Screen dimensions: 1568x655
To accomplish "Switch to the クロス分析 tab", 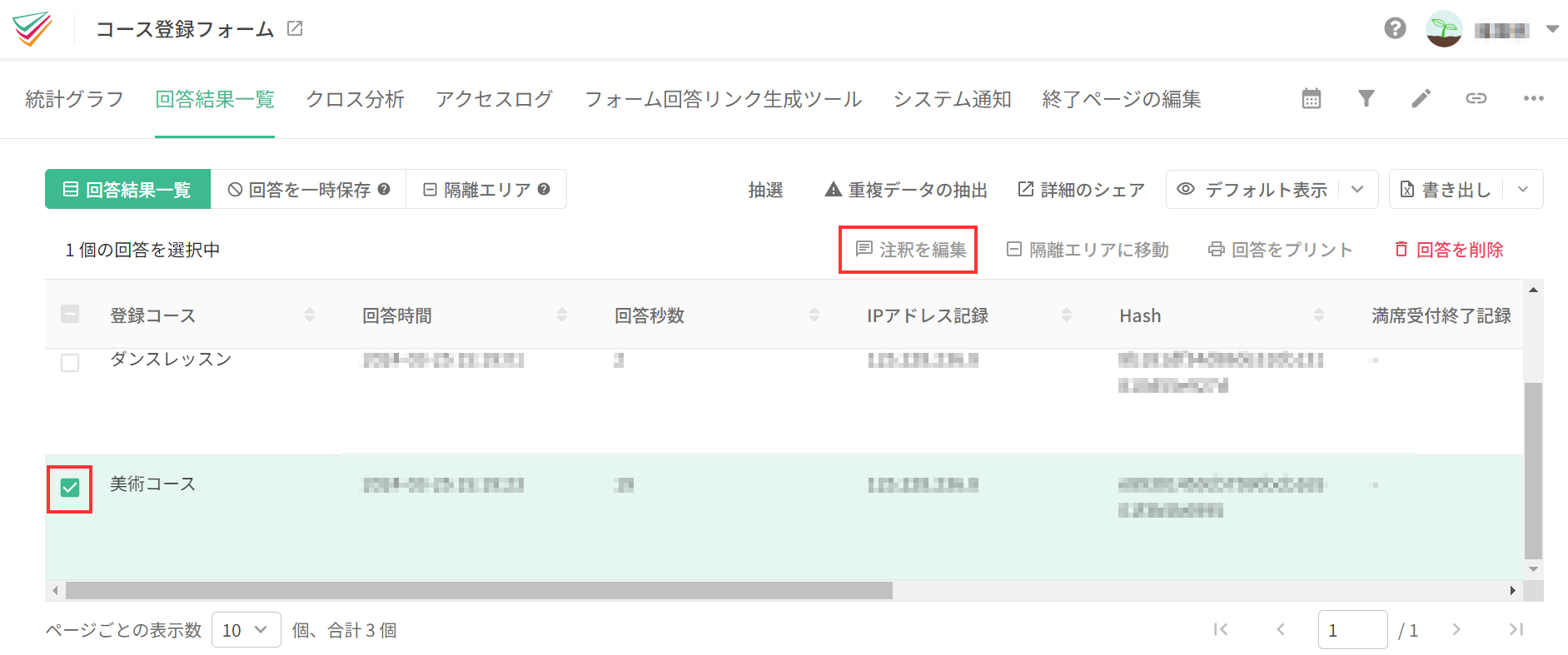I will pyautogui.click(x=356, y=99).
